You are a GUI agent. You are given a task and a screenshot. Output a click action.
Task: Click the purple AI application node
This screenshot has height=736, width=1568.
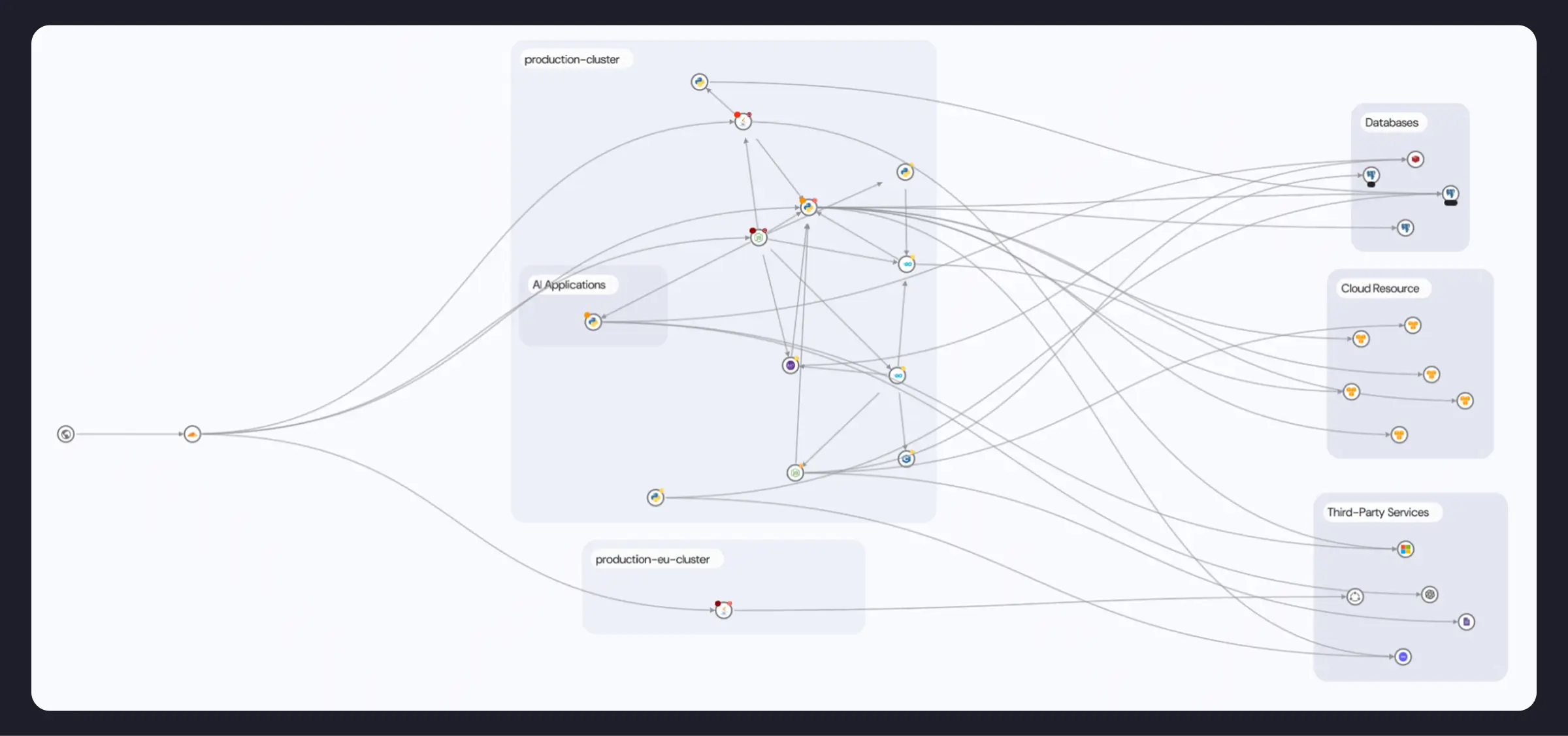tap(791, 365)
